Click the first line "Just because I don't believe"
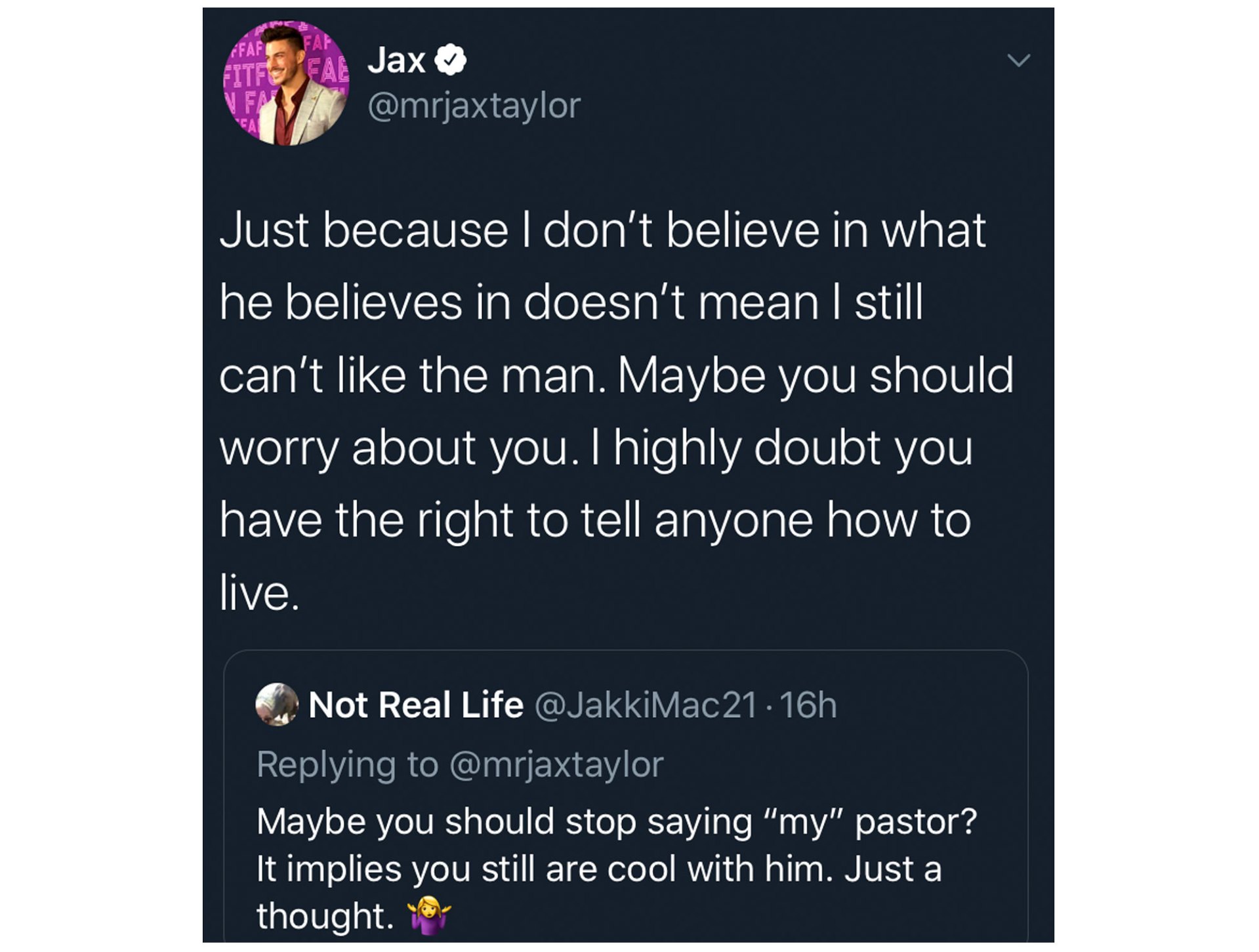The height and width of the screenshot is (952, 1259). [602, 230]
